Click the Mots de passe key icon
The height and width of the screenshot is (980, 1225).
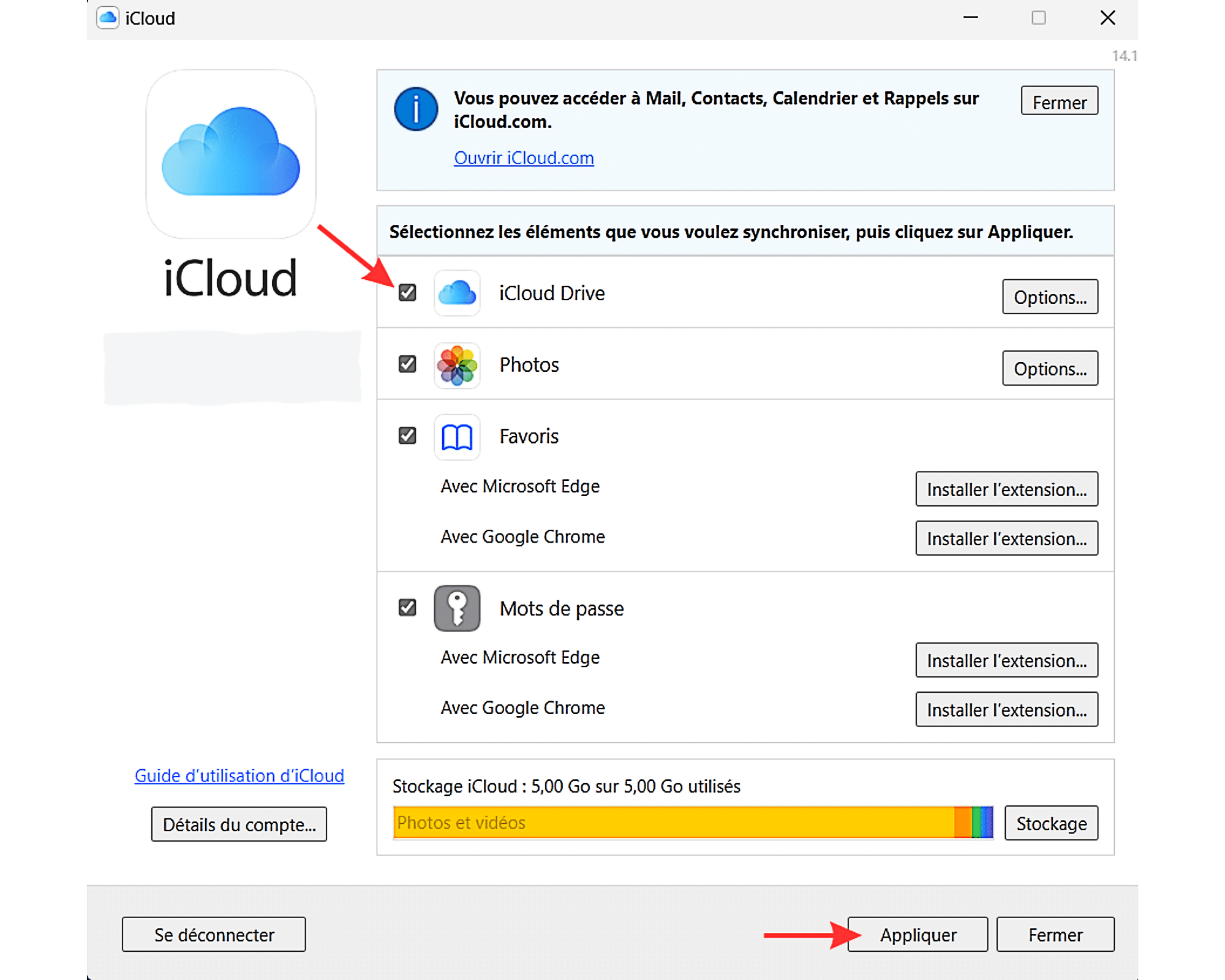click(x=457, y=608)
